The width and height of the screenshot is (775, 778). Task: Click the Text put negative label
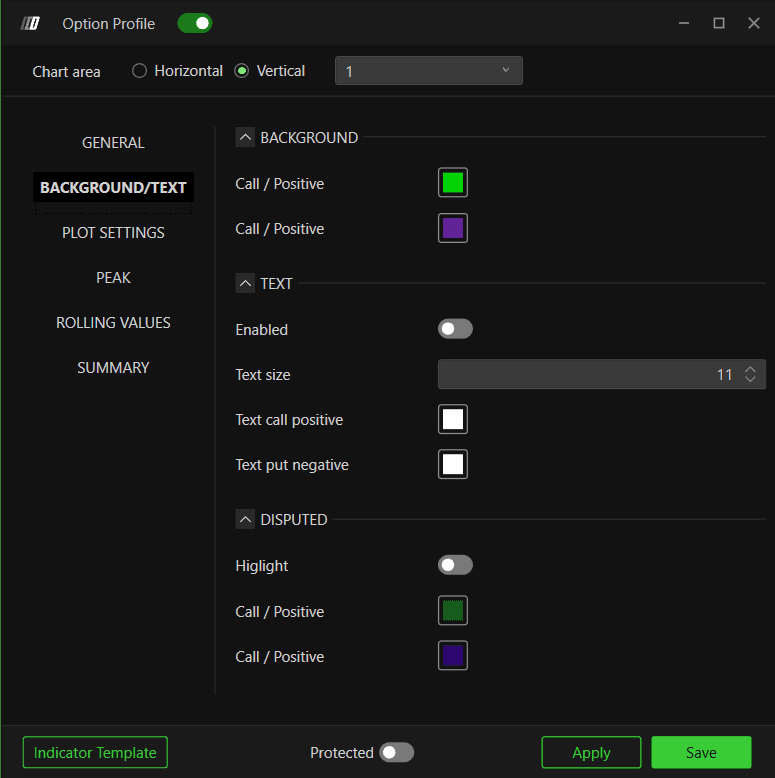pos(292,465)
